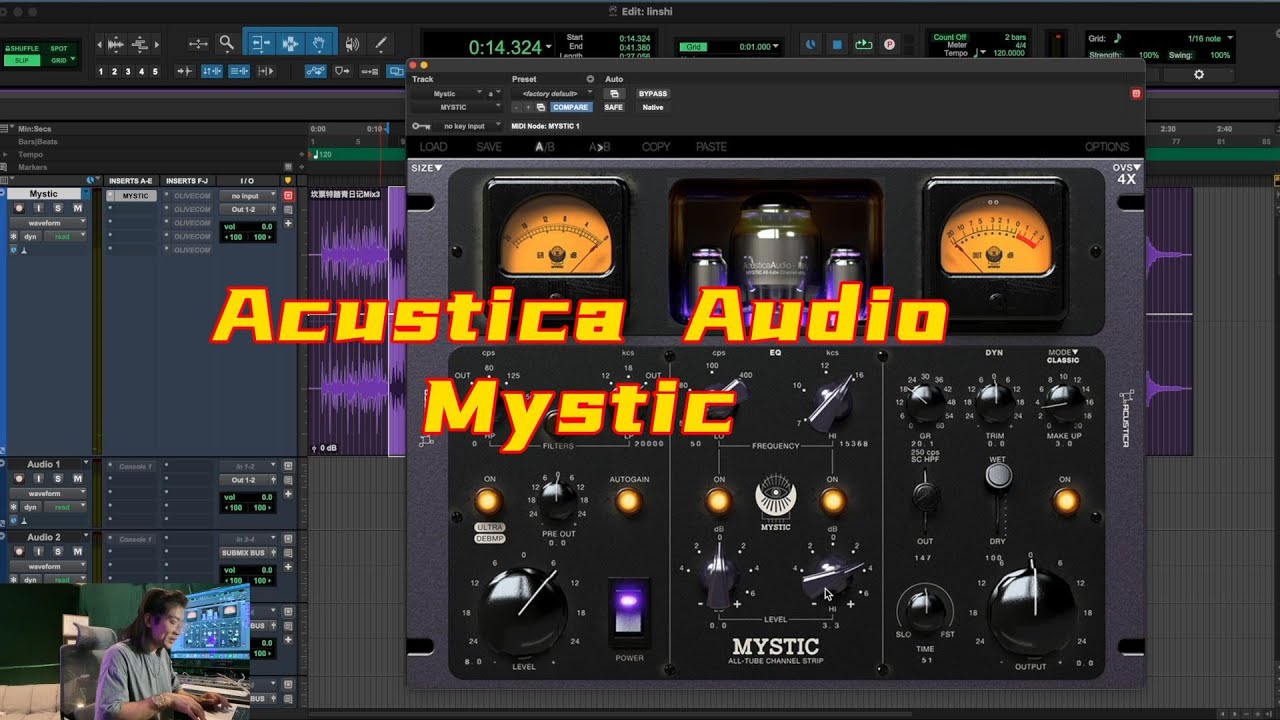The width and height of the screenshot is (1280, 720).
Task: Select the Scrubber speaker tool
Action: click(x=352, y=44)
